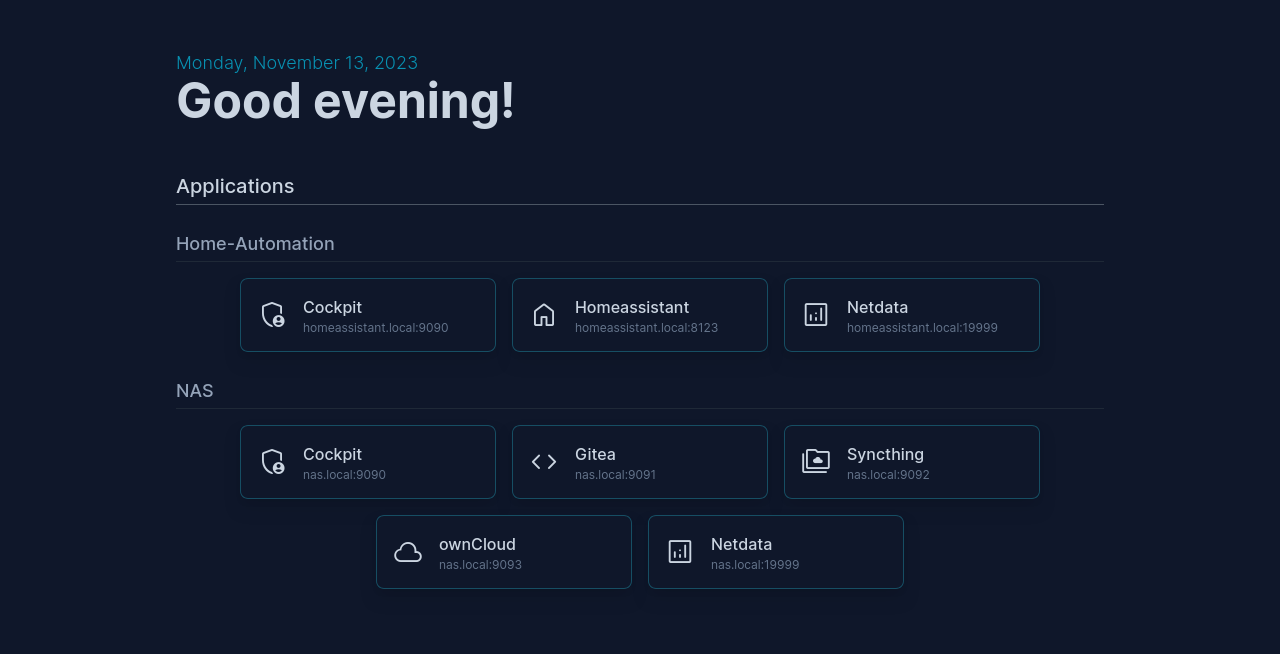Click the nas.local:19999 address
The image size is (1280, 654).
pos(755,565)
